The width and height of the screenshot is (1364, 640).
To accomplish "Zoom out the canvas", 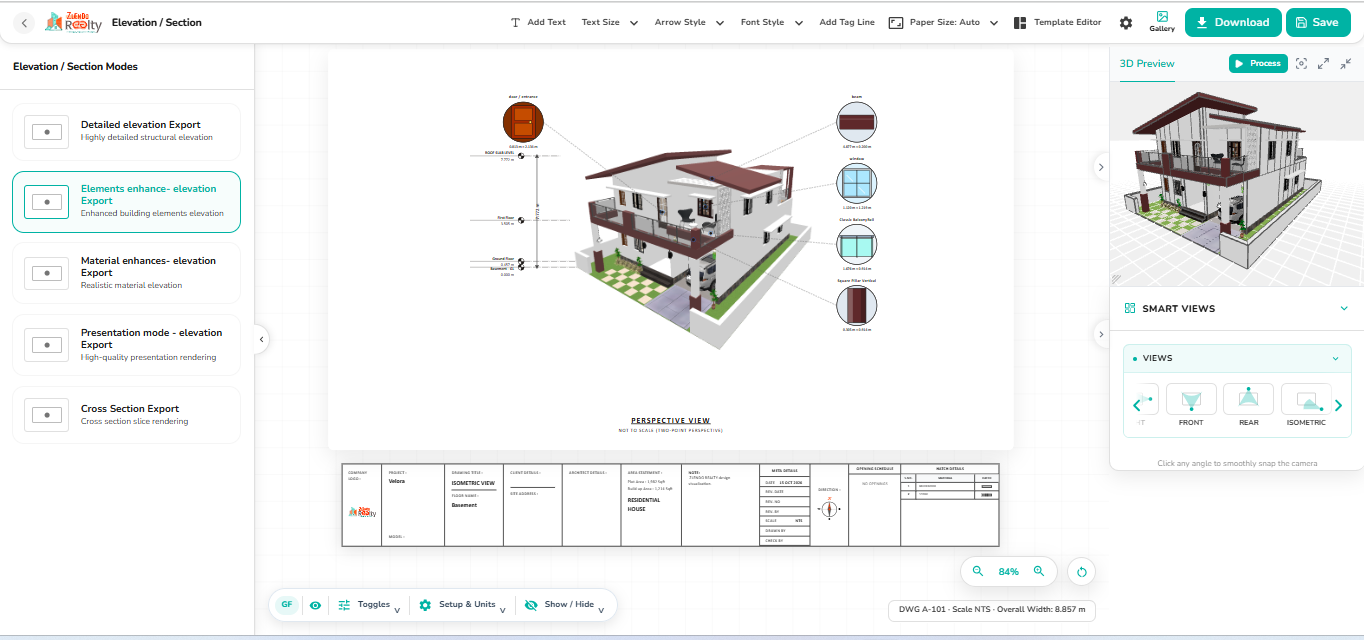I will [x=977, y=571].
